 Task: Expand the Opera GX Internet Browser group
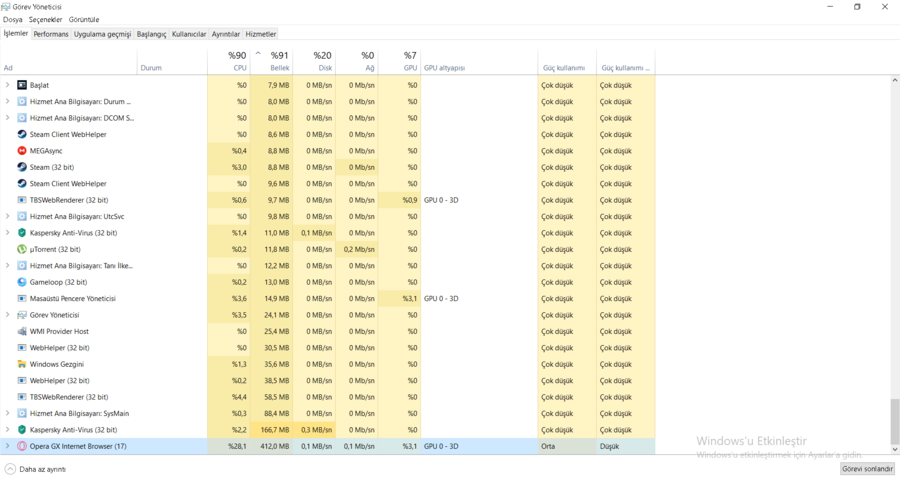pyautogui.click(x=8, y=446)
